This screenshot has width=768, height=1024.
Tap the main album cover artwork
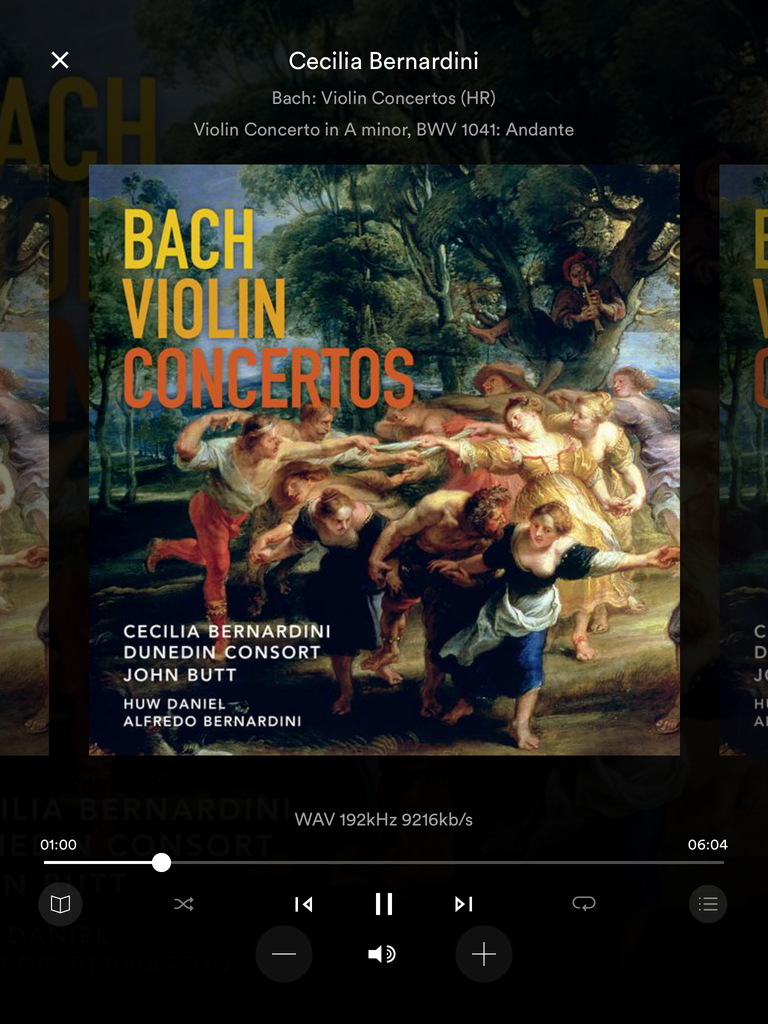384,460
